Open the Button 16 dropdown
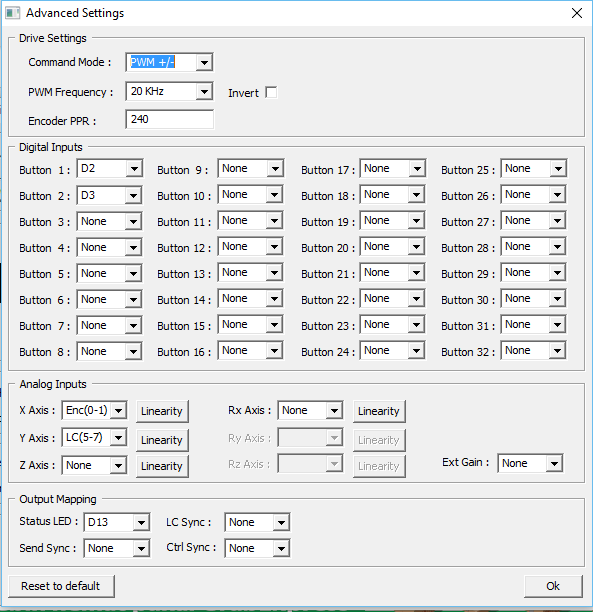Viewport: 593px width, 612px height. pyautogui.click(x=251, y=350)
